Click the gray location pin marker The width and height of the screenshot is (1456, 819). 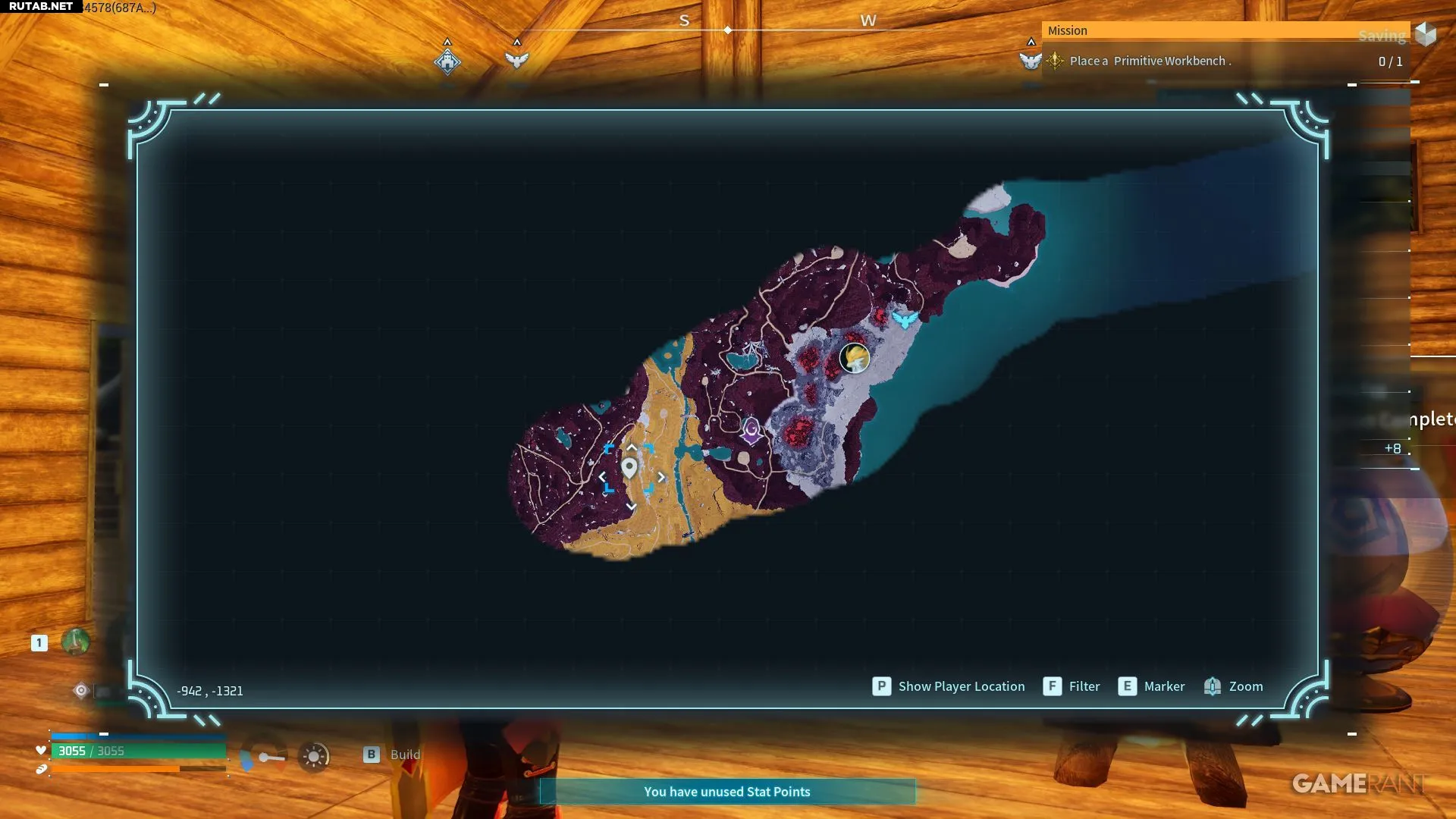pos(629,468)
